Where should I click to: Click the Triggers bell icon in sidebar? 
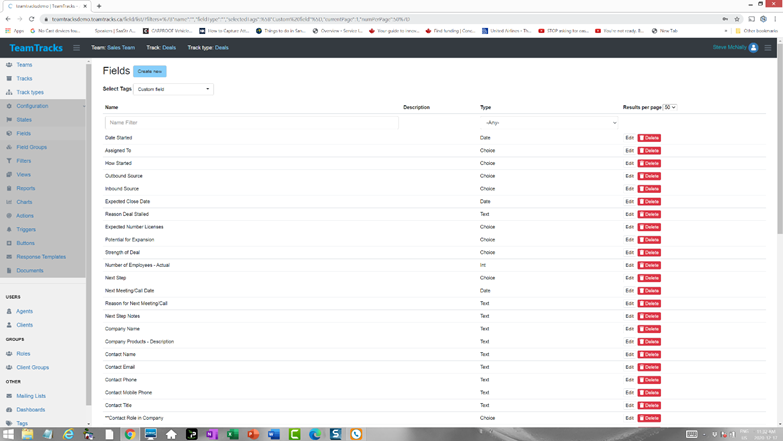(9, 229)
